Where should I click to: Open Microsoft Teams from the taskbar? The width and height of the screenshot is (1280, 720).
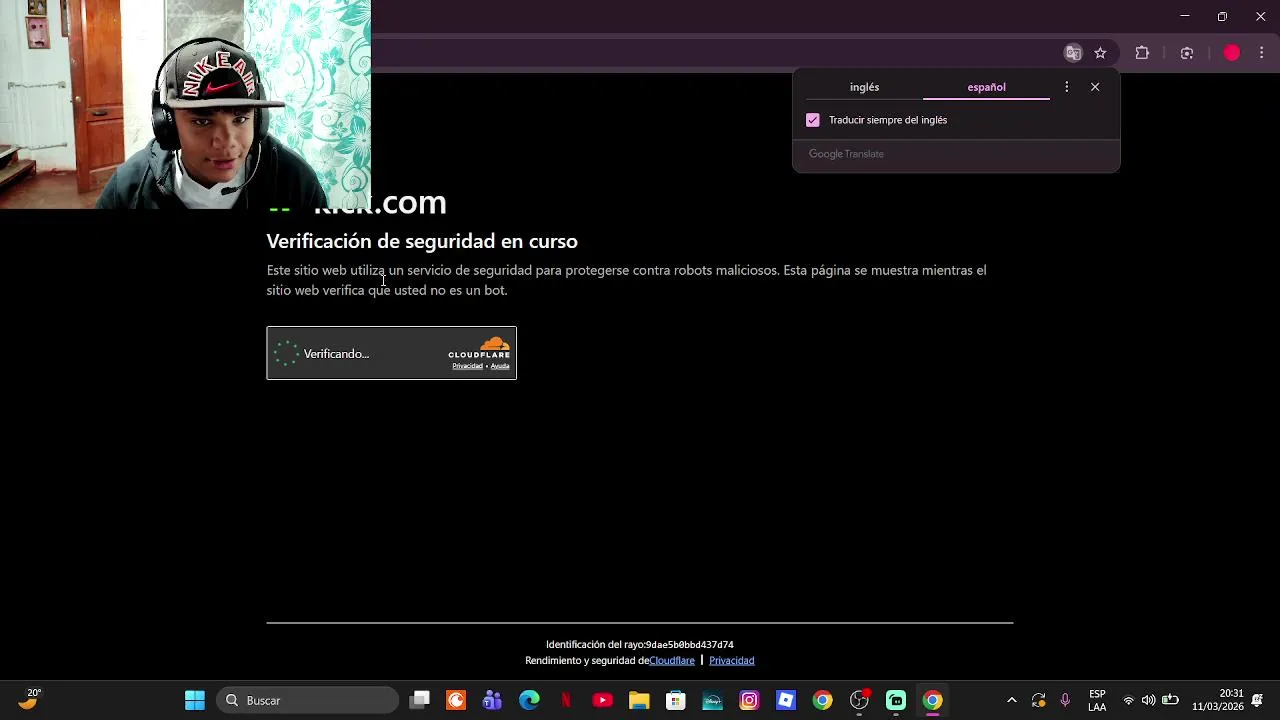click(x=492, y=700)
